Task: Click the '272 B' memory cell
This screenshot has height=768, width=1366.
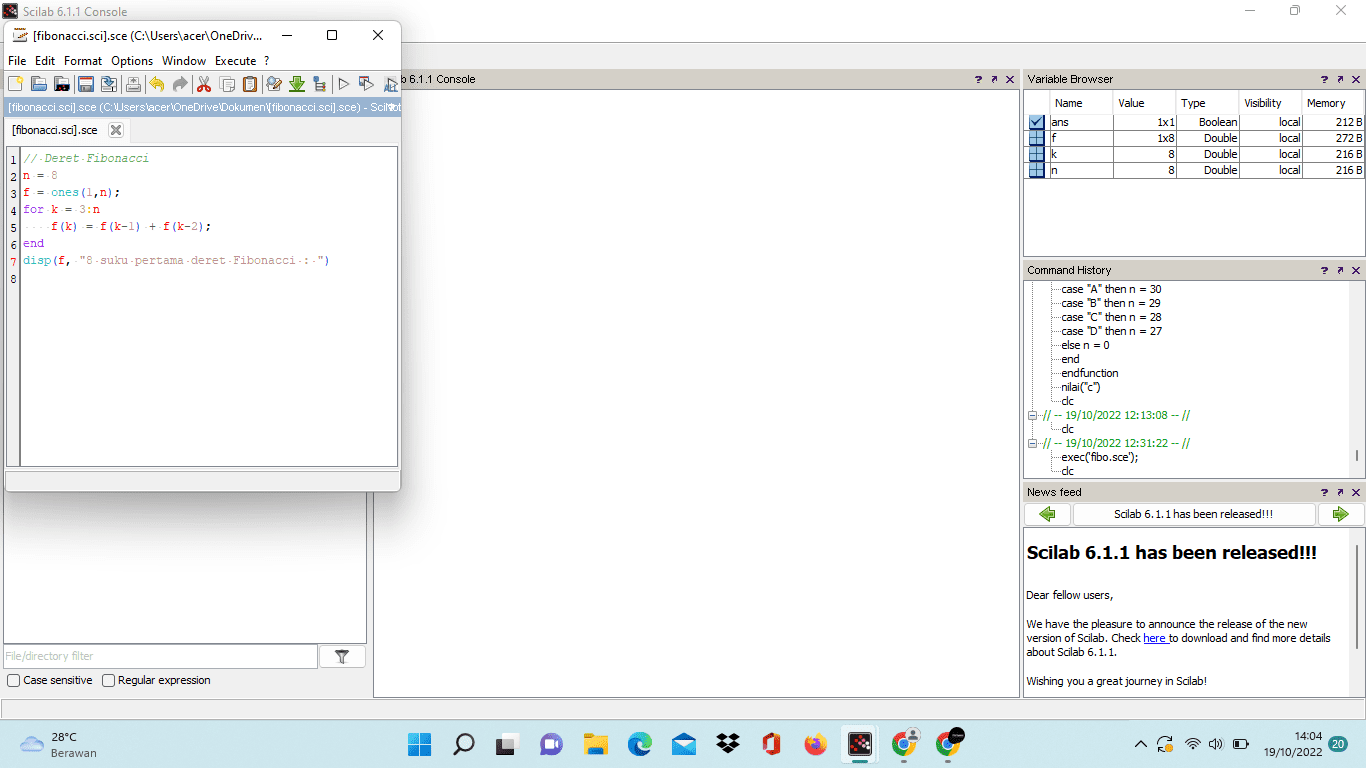Action: (x=1332, y=138)
